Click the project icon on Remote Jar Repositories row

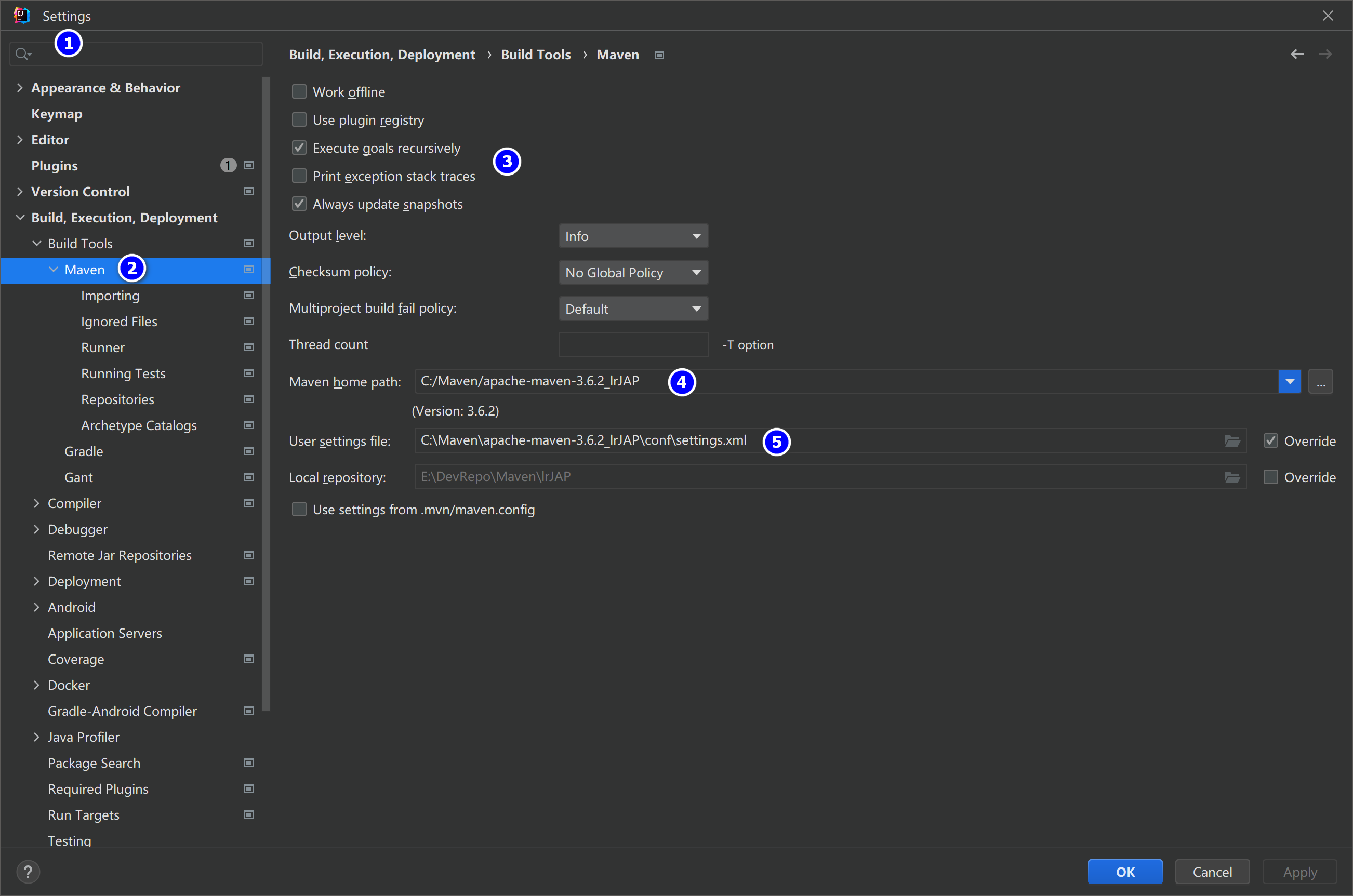[249, 555]
